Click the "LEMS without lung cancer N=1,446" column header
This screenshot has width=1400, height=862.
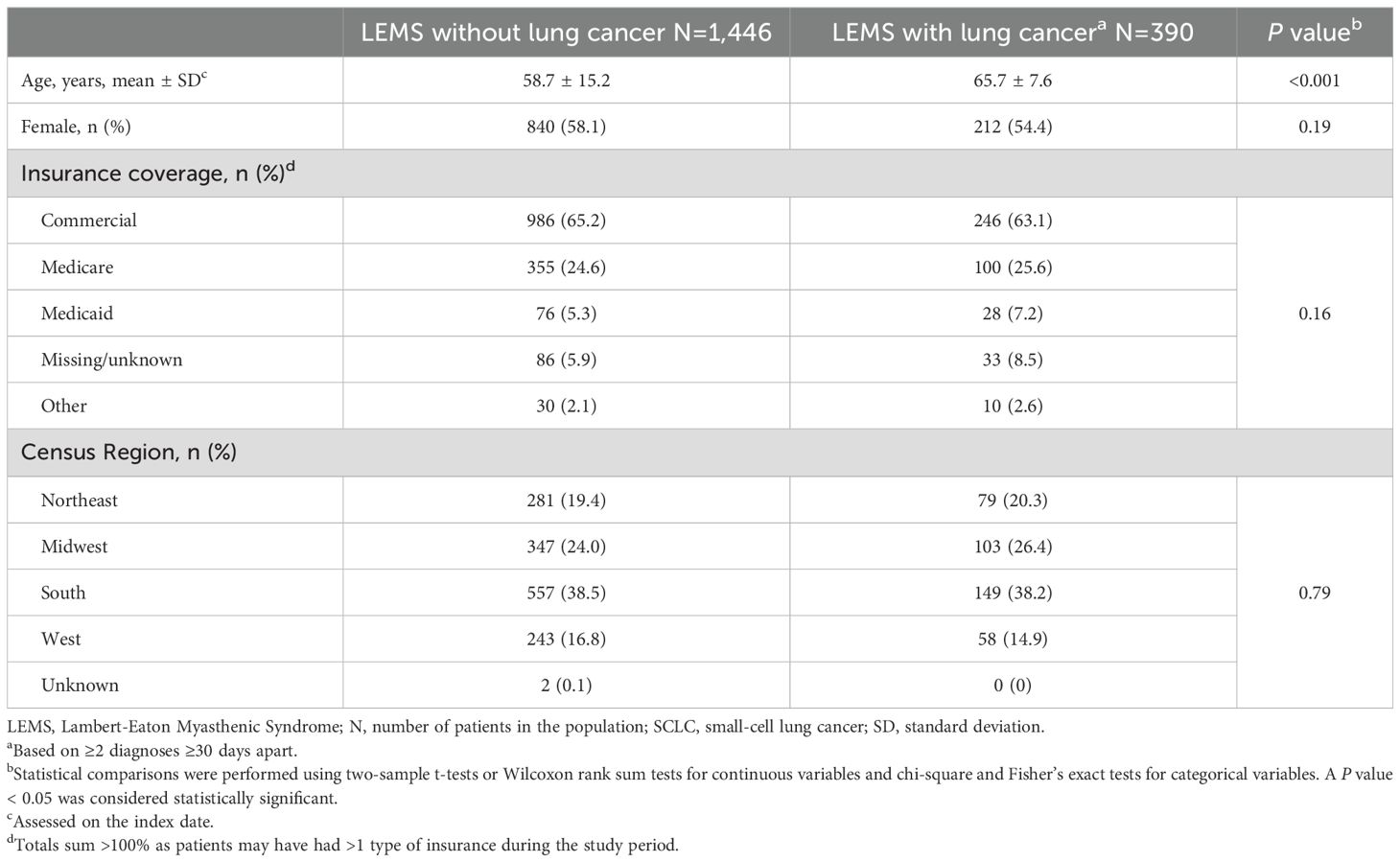566,33
